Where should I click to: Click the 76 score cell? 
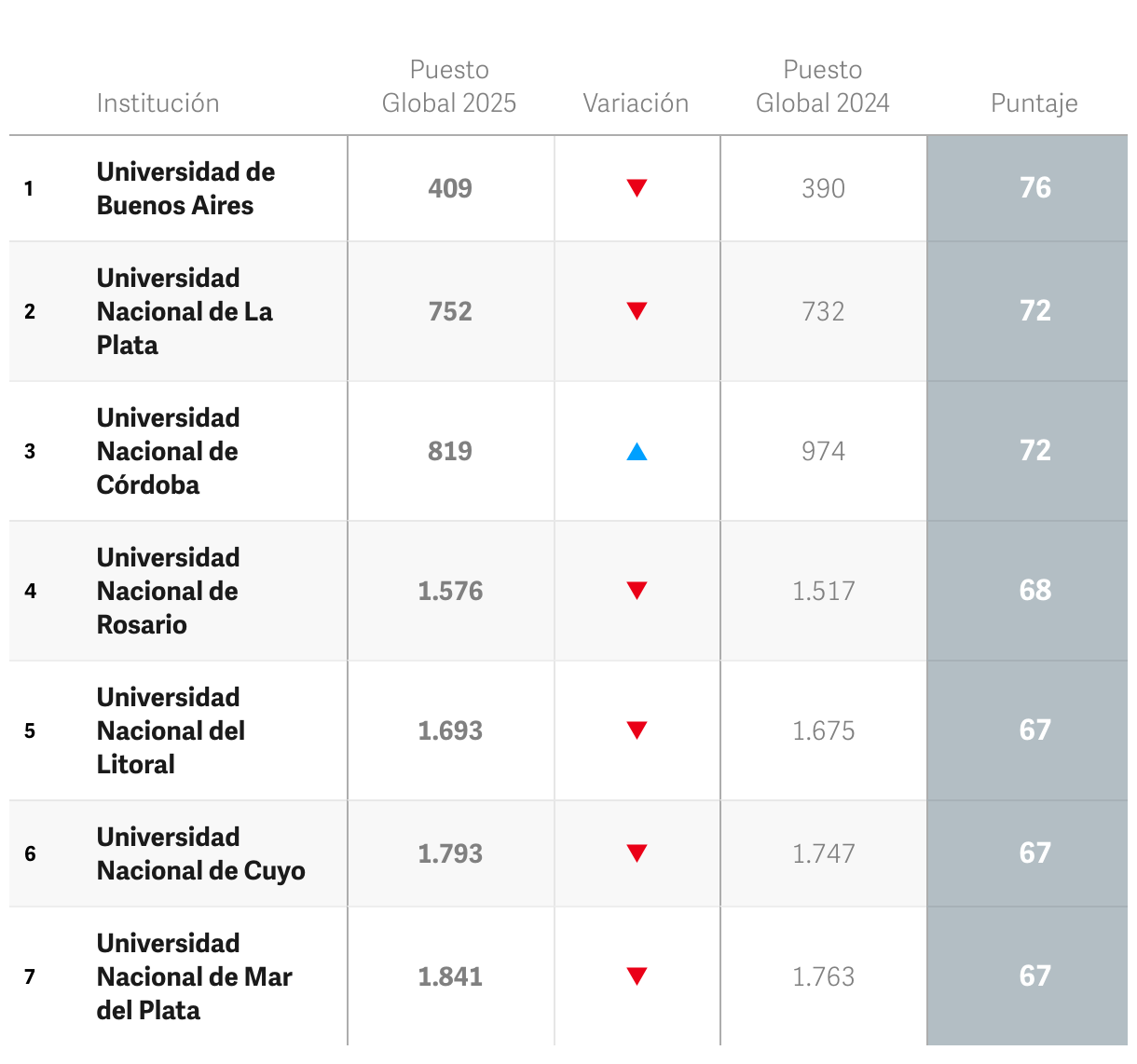(x=1034, y=188)
